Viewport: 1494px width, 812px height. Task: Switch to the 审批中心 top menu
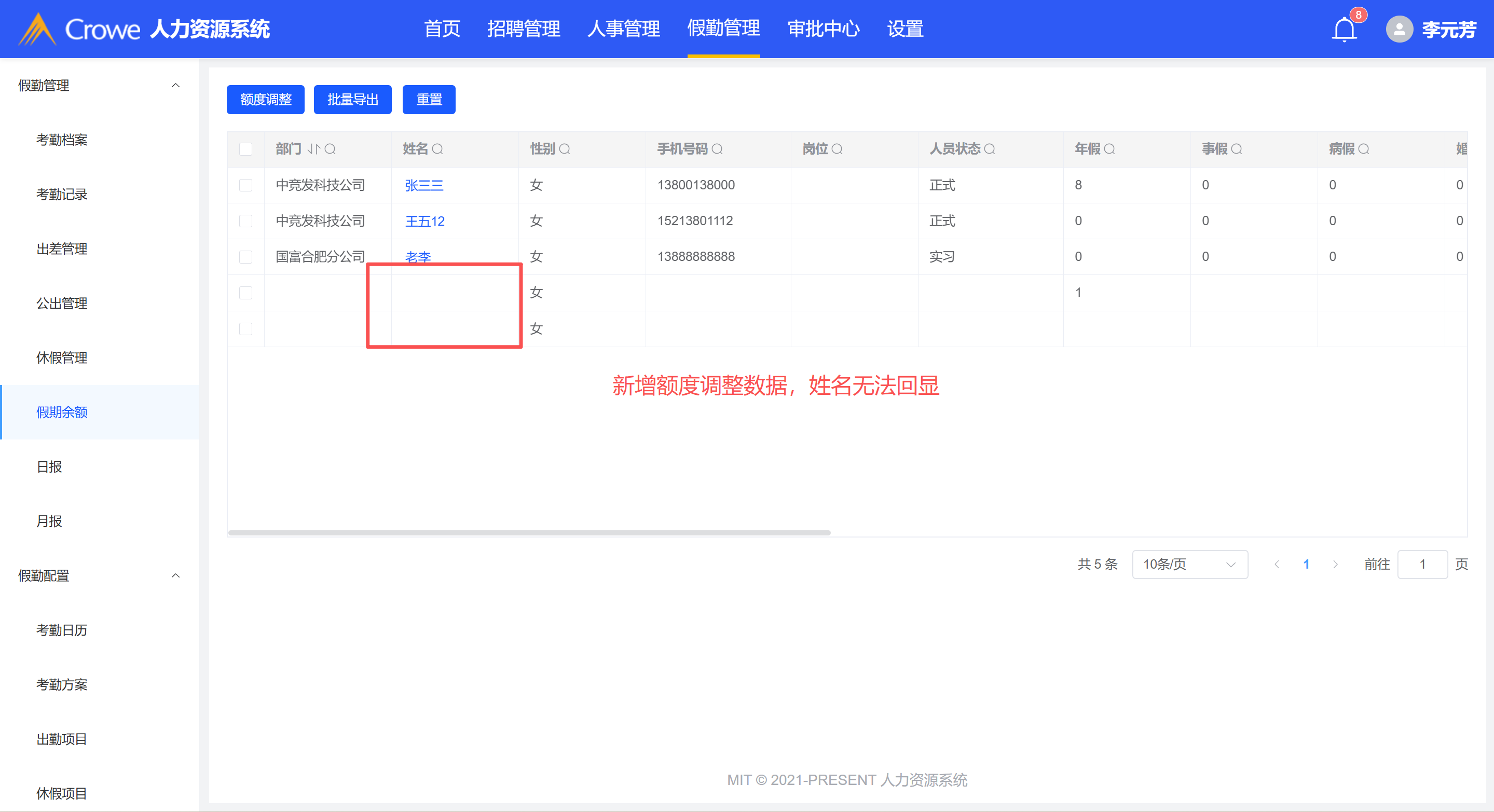click(823, 29)
